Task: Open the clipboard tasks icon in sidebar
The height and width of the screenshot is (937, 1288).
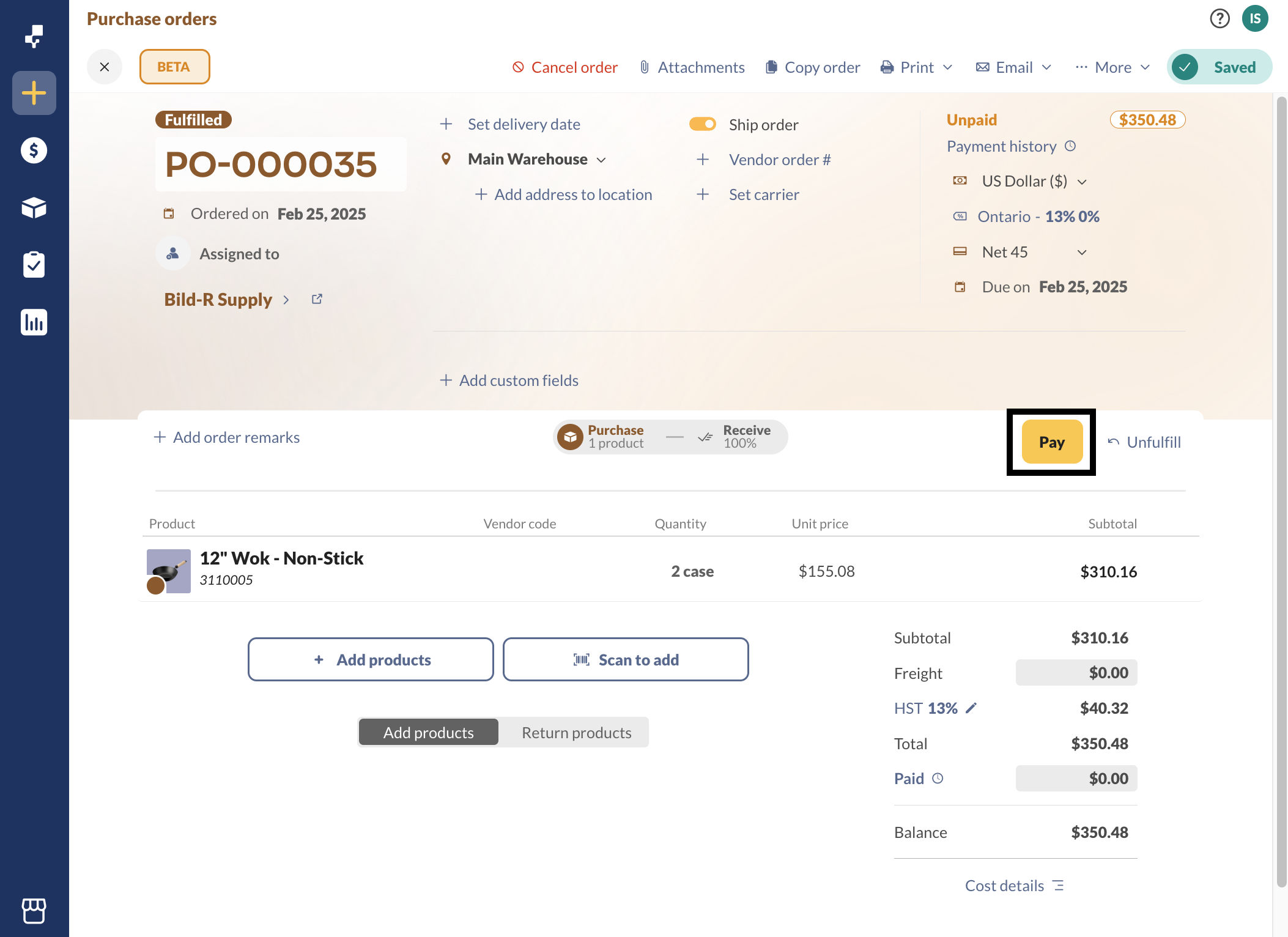Action: coord(34,265)
